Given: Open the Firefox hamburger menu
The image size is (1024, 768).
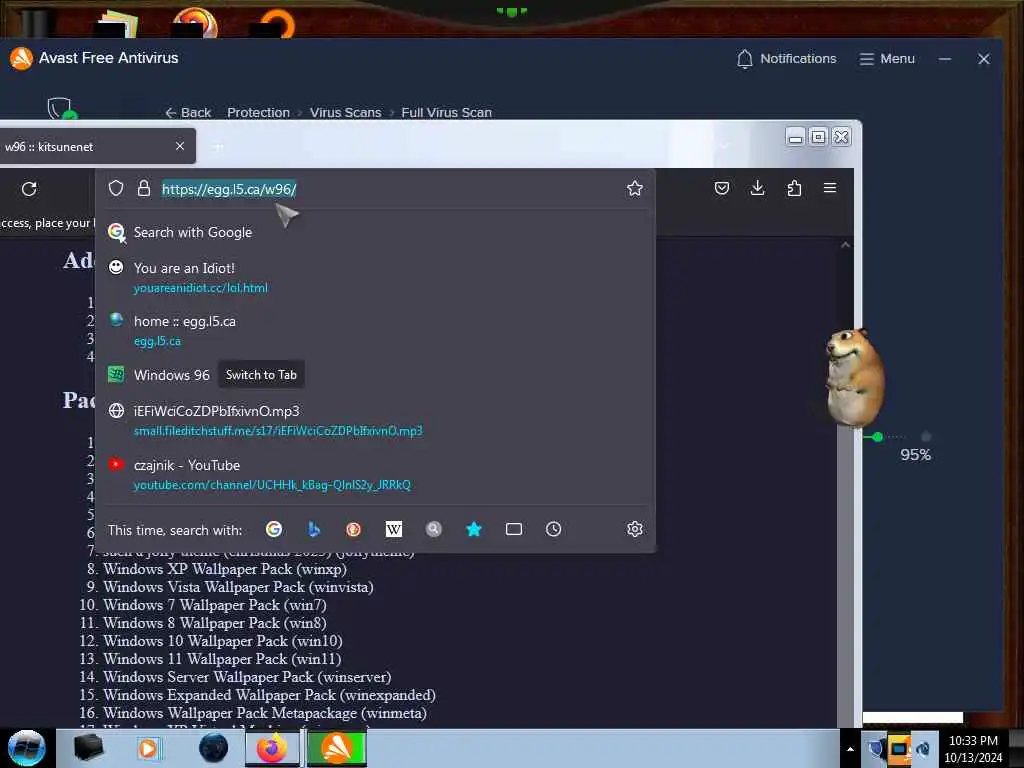Looking at the screenshot, I should pyautogui.click(x=830, y=188).
